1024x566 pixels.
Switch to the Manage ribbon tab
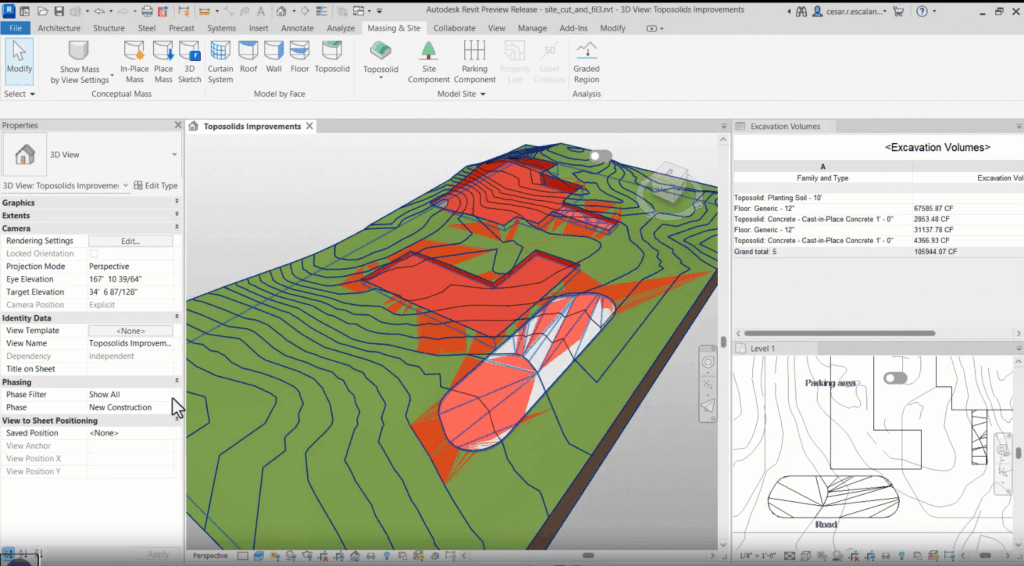pyautogui.click(x=532, y=28)
